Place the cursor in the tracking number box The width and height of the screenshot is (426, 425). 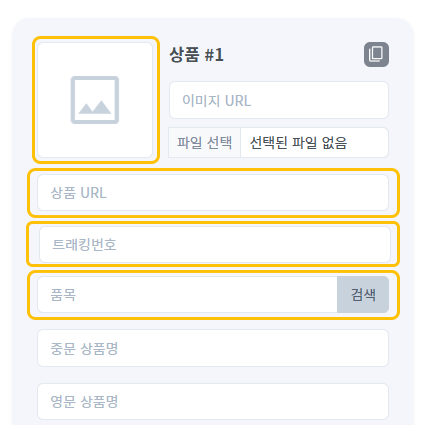215,244
